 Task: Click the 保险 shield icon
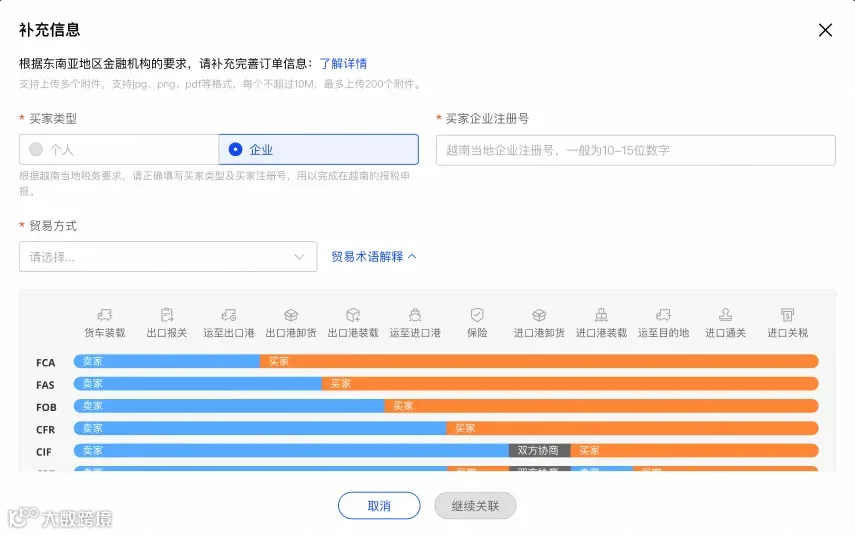477,315
